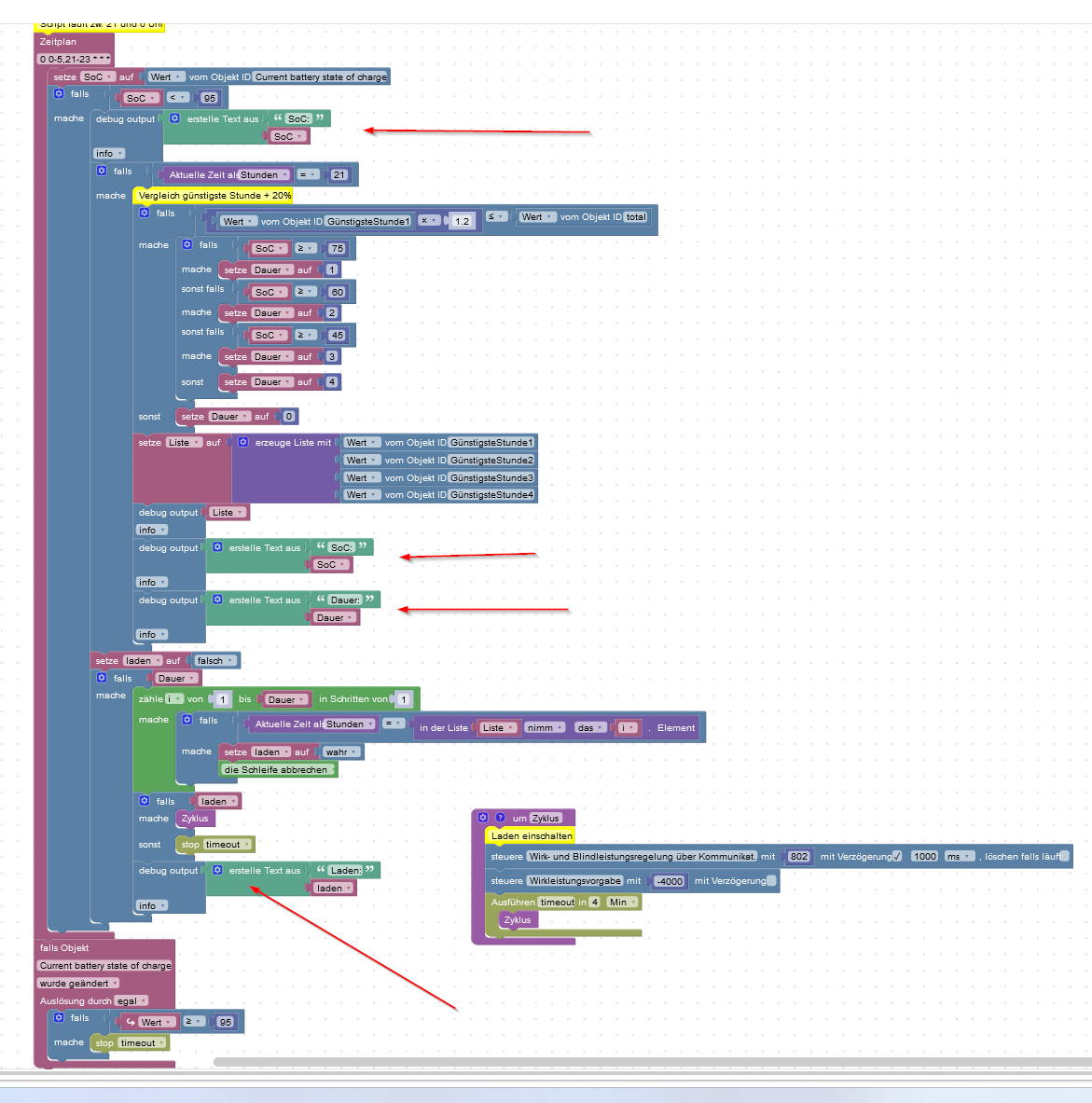Edit the value 802 in the steuere block
This screenshot has width=1092, height=1103.
(x=798, y=857)
